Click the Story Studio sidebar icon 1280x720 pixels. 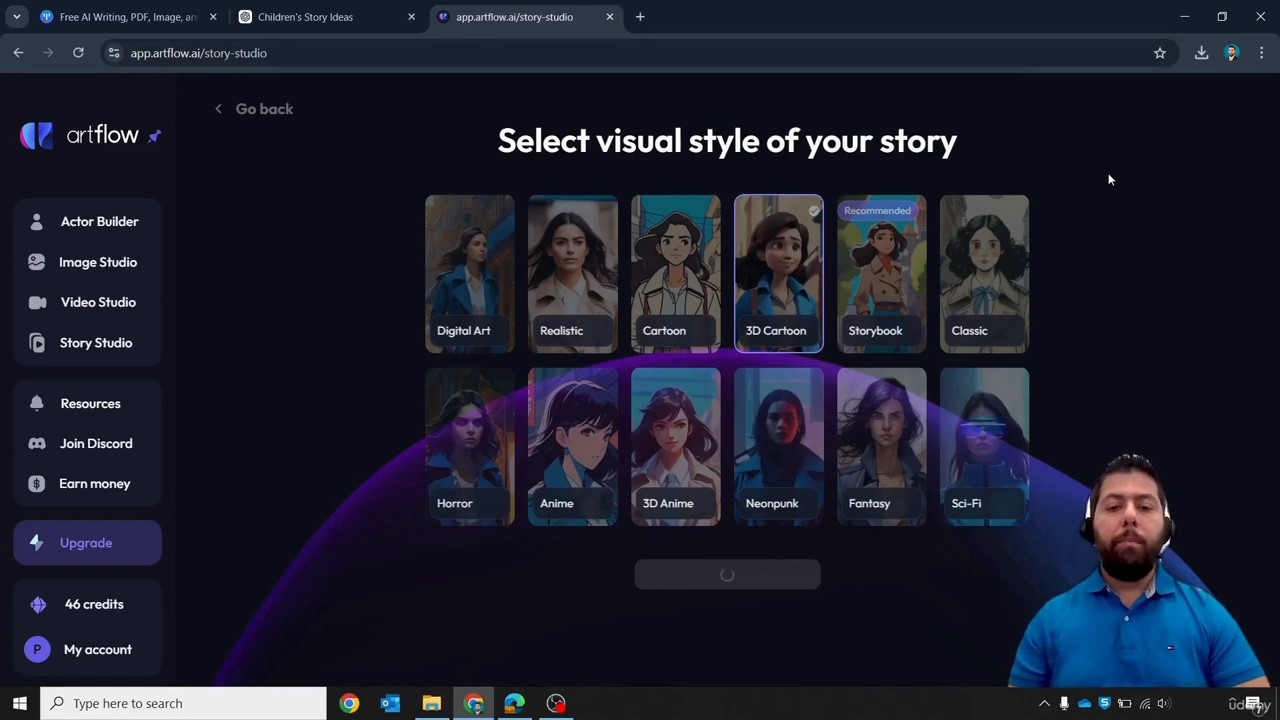tap(37, 343)
